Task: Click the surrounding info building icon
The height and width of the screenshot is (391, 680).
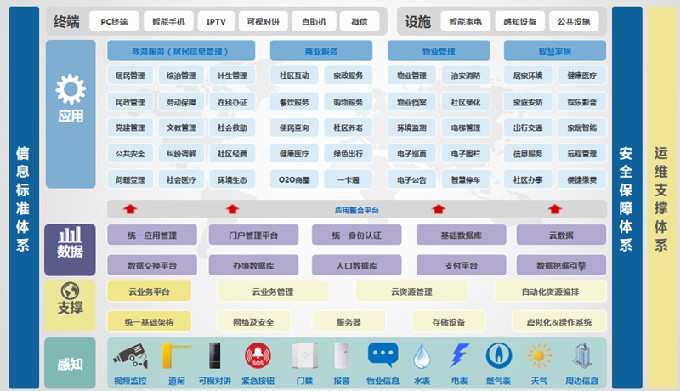Action: tap(582, 355)
